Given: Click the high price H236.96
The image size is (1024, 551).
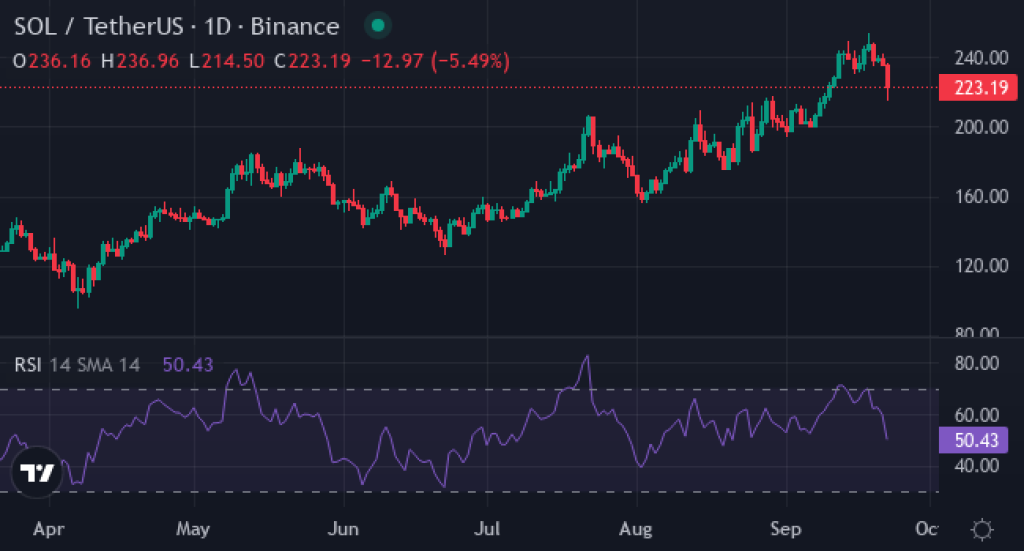Looking at the screenshot, I should [140, 61].
